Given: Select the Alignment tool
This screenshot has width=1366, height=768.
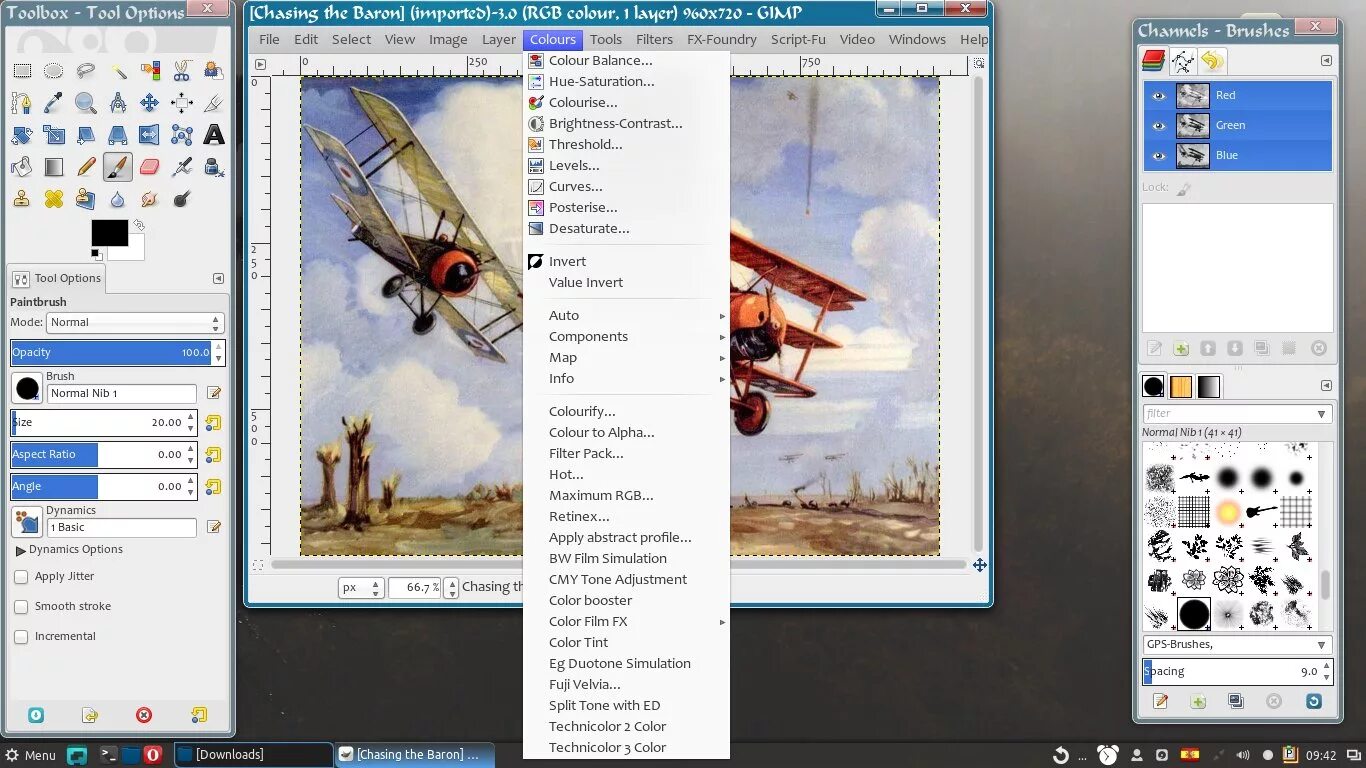Looking at the screenshot, I should pos(182,103).
